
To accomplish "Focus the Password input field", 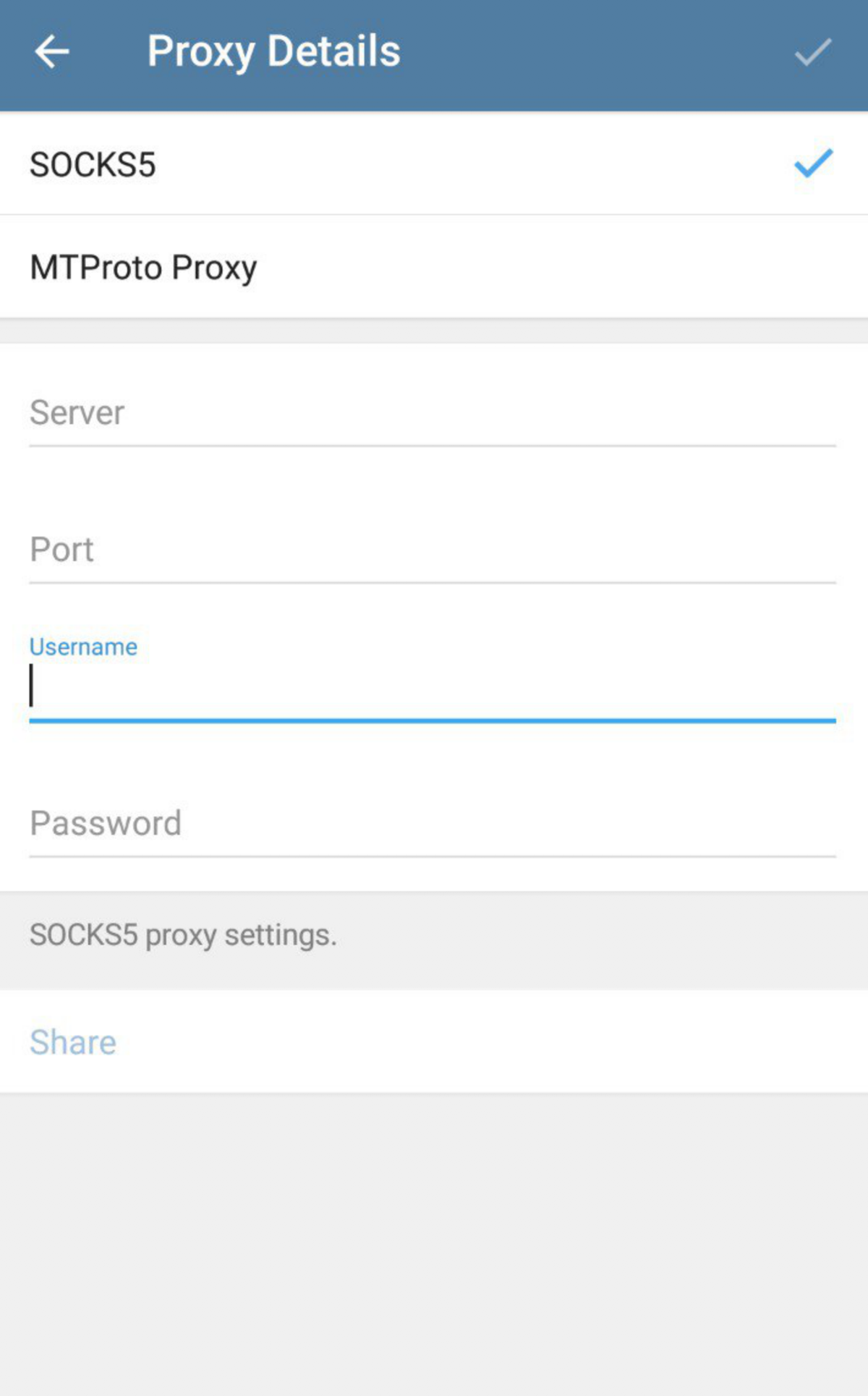I will [x=433, y=824].
